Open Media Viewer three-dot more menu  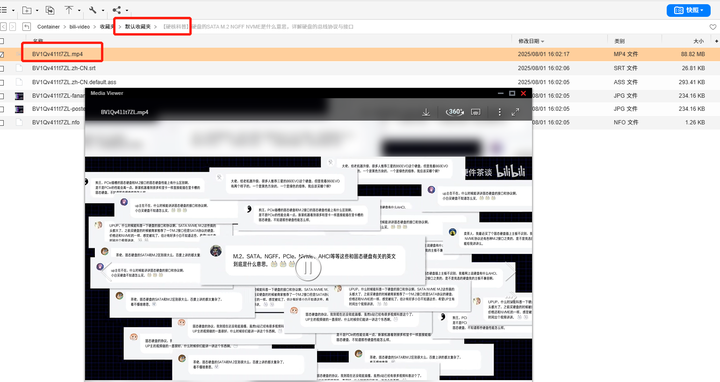pyautogui.click(x=500, y=112)
